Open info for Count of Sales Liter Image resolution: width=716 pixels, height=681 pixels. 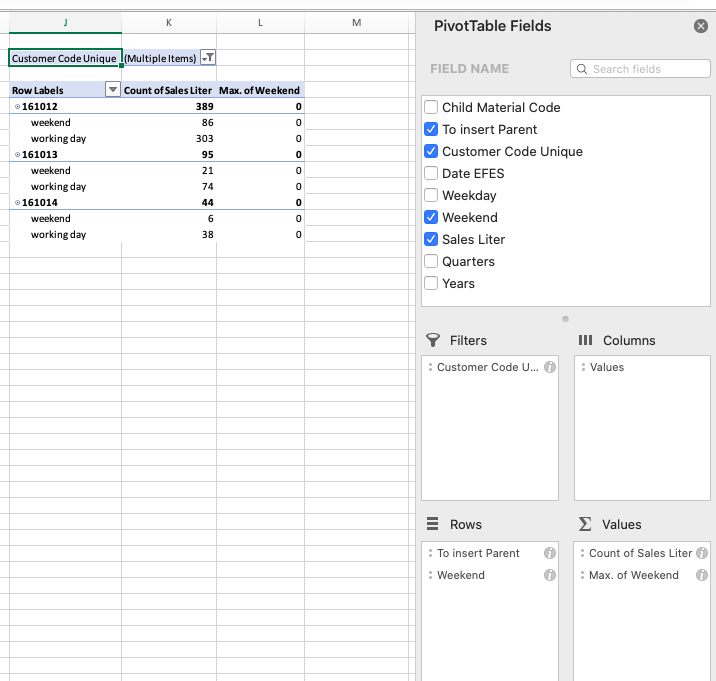702,553
